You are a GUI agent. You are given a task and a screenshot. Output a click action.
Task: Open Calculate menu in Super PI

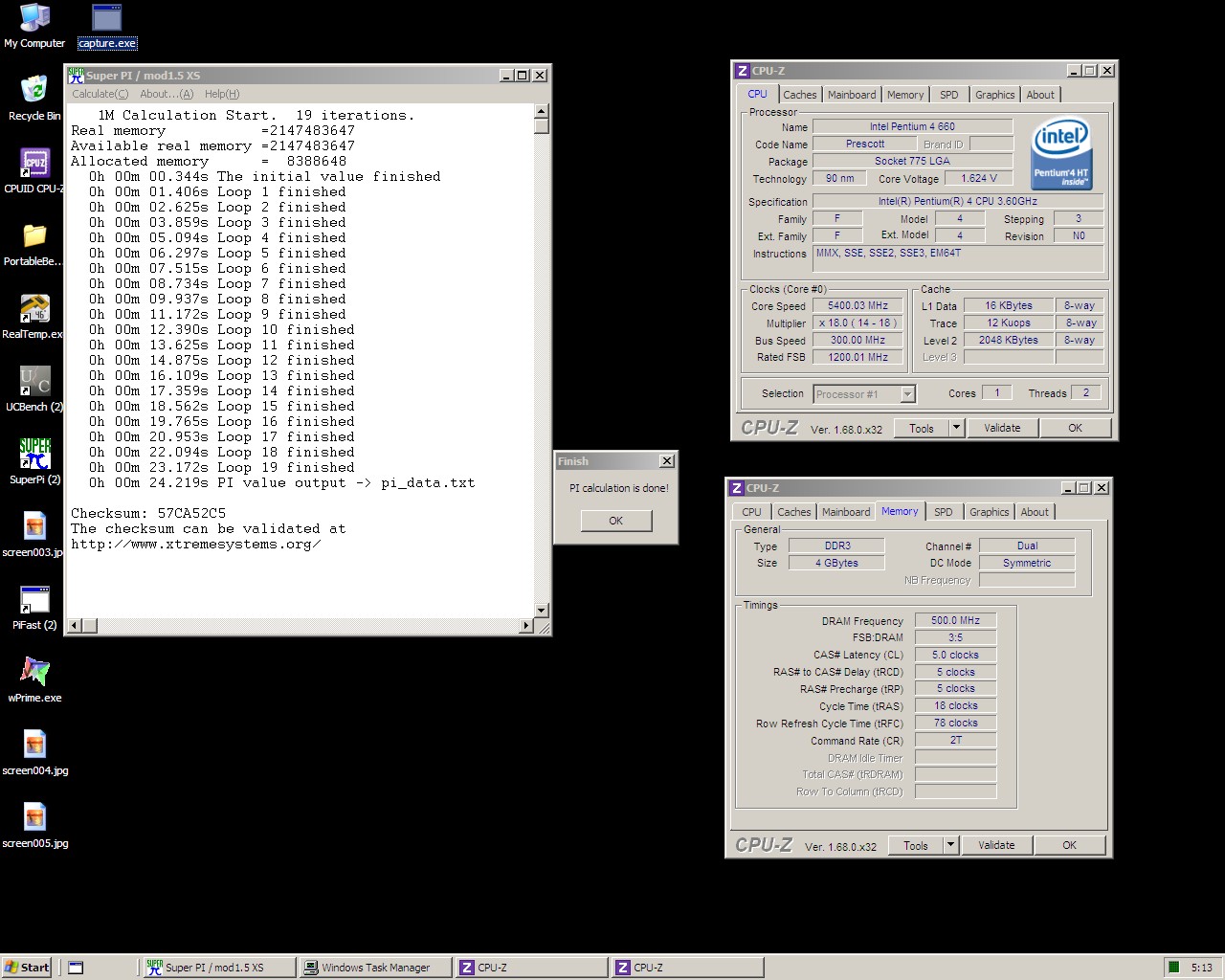coord(100,94)
